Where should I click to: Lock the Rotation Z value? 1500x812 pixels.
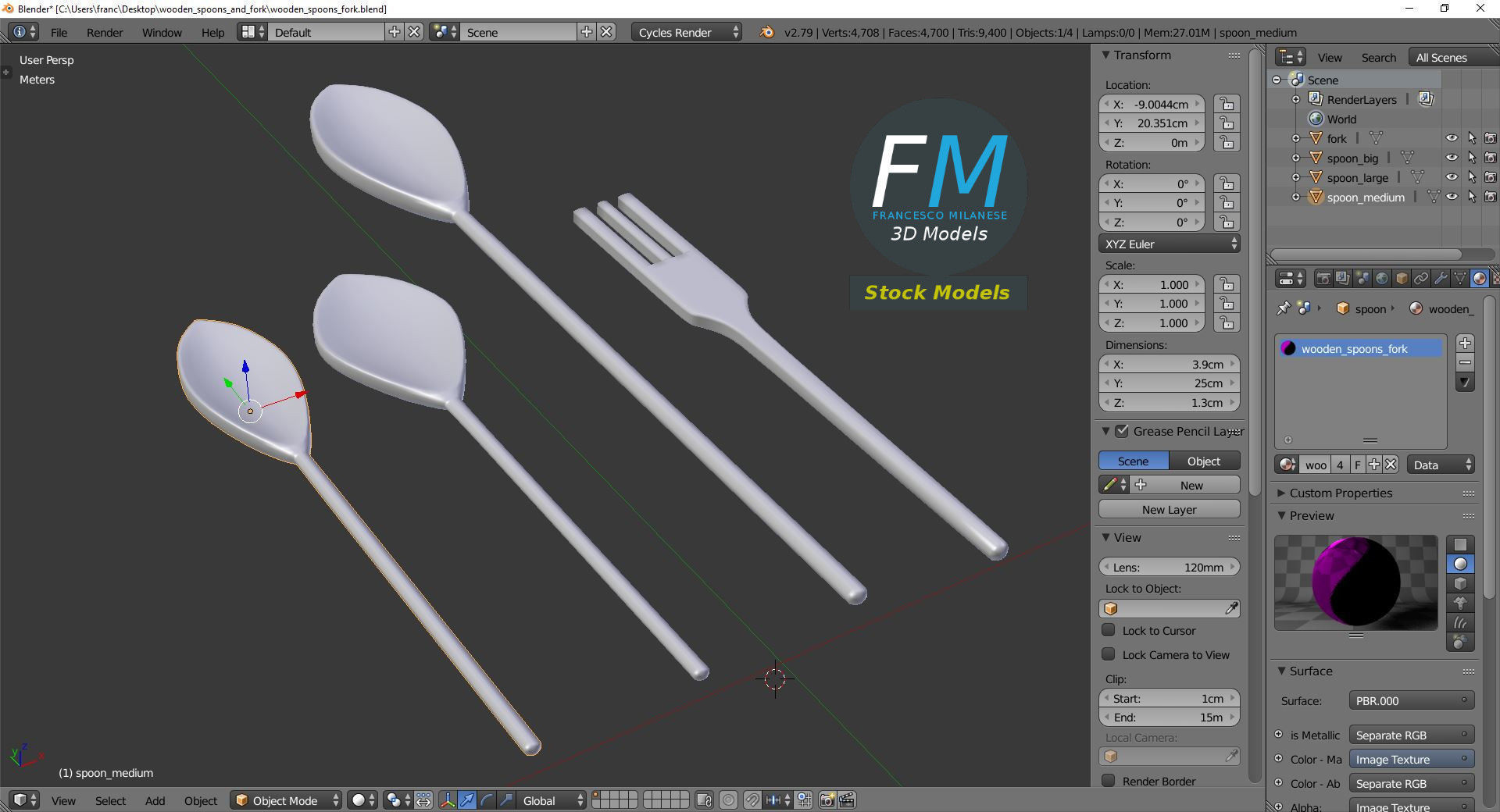coord(1227,223)
